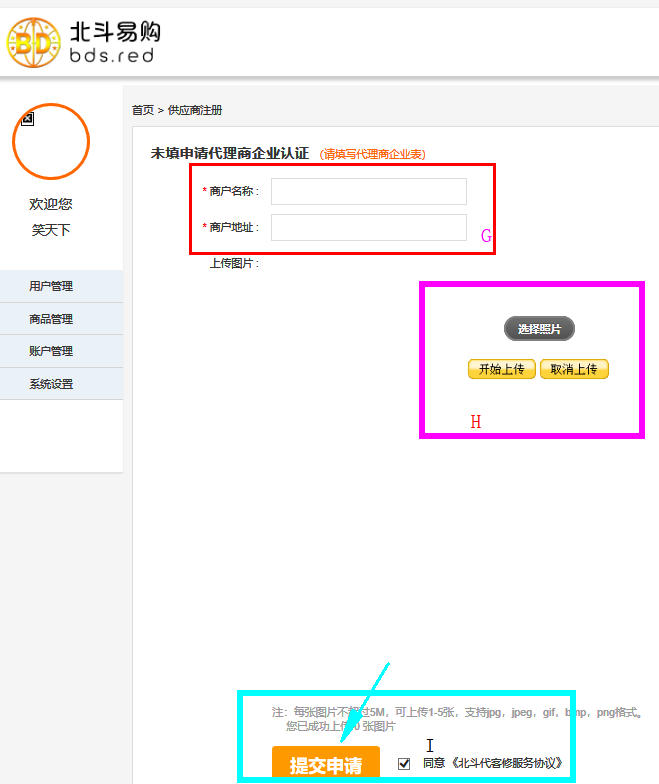Click the username 笑天下
The image size is (659, 784).
tap(51, 230)
